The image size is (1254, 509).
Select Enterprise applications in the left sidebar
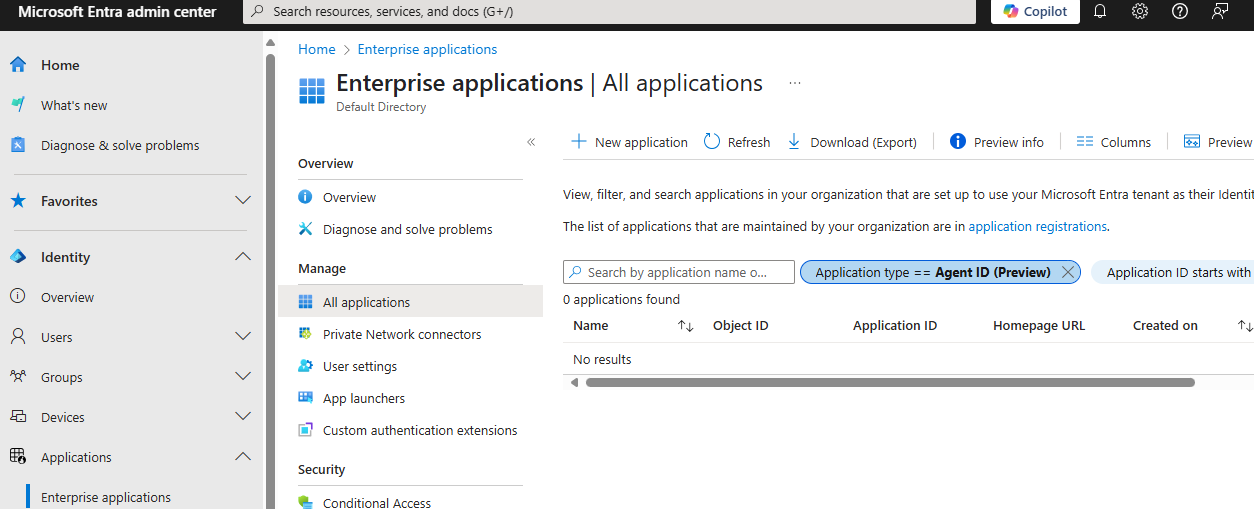106,497
